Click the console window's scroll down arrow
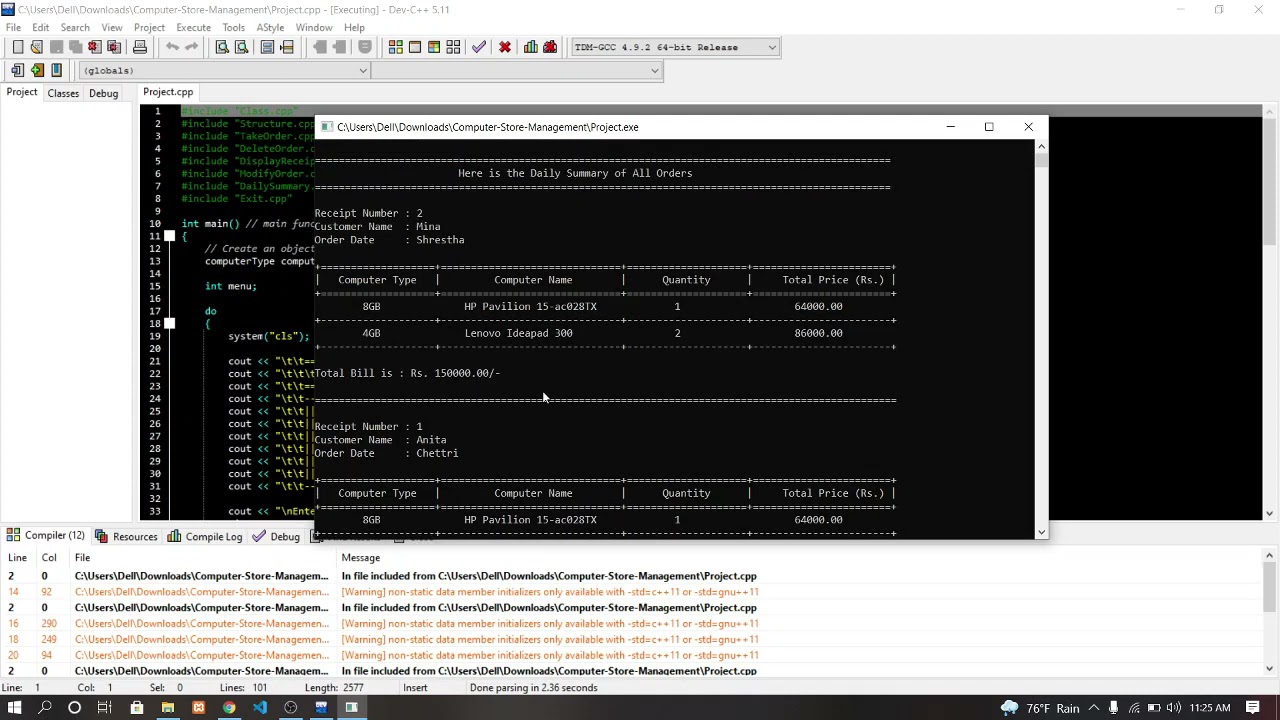The image size is (1280, 720). [x=1041, y=532]
